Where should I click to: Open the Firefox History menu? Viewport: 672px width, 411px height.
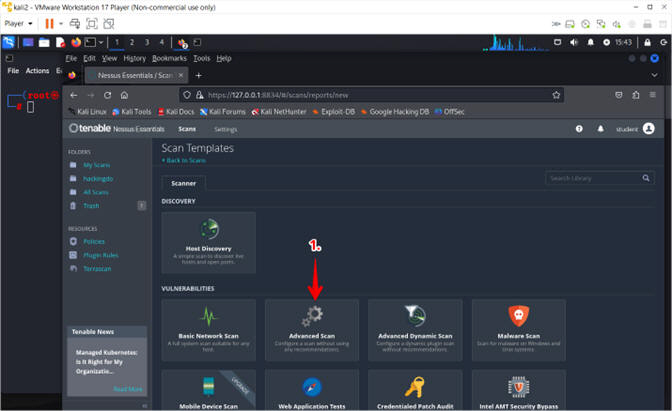135,58
